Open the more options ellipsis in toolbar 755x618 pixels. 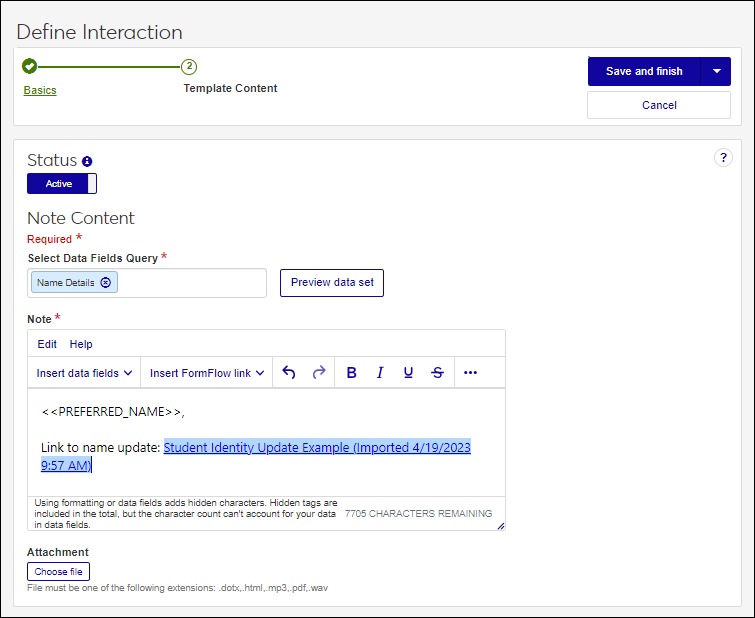[x=470, y=373]
